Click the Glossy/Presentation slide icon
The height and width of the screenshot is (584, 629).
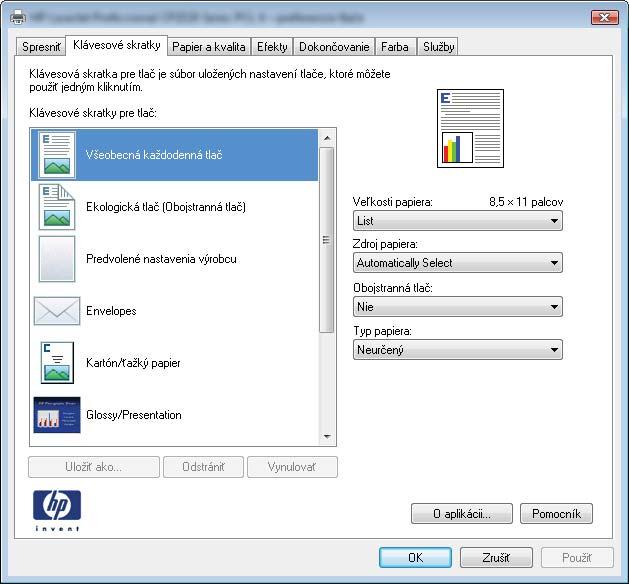pos(57,415)
